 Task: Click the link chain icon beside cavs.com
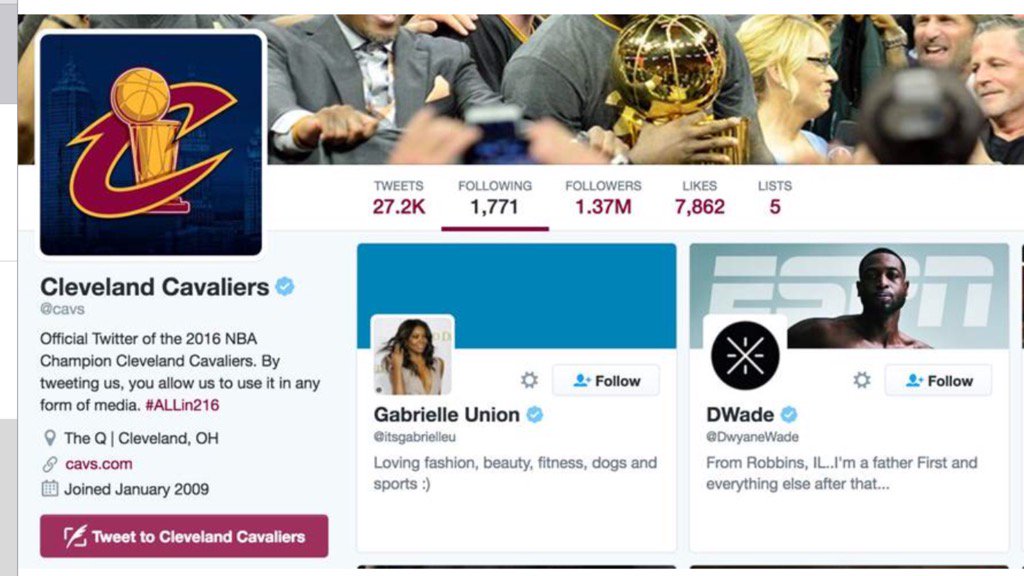click(50, 464)
